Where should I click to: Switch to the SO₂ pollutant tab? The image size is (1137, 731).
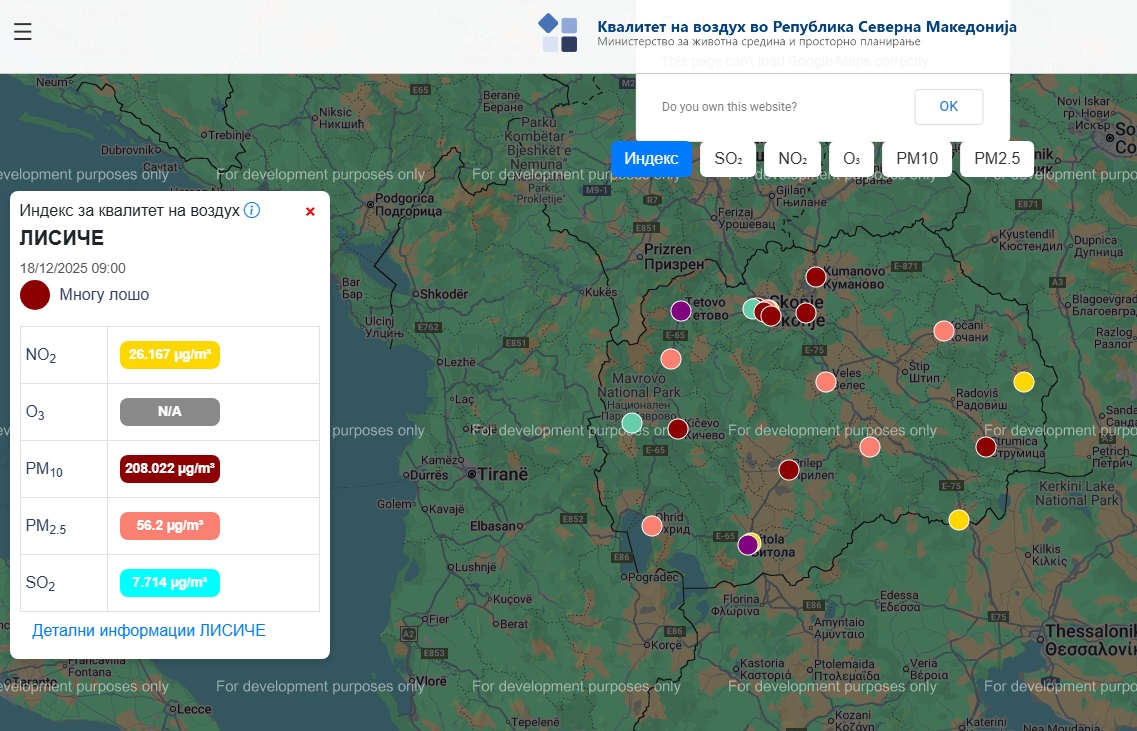tap(728, 159)
